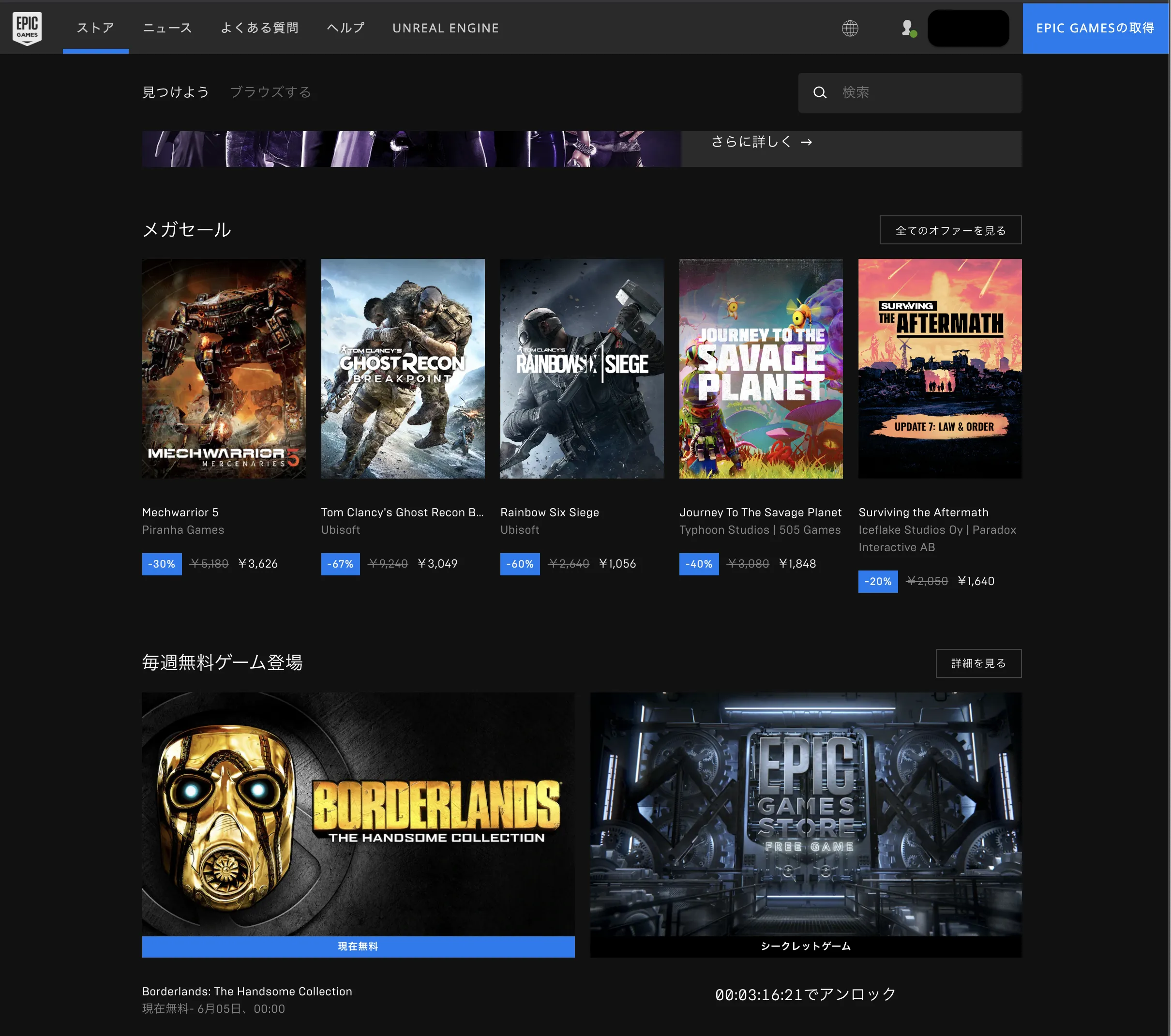
Task: Click the 00:03:16:21でアンロック countdown
Action: [x=806, y=994]
